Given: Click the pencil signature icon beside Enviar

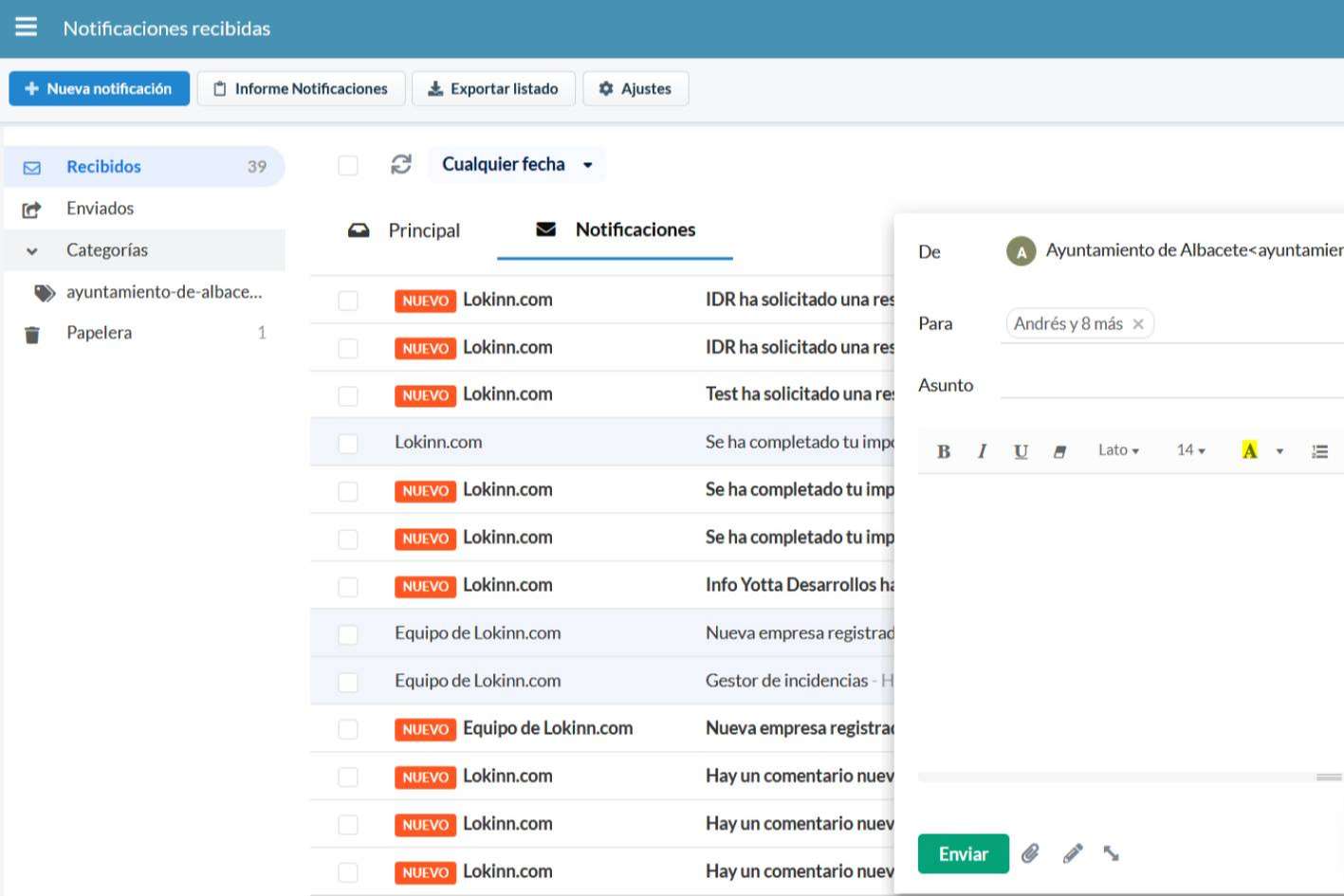Looking at the screenshot, I should pos(1072,853).
